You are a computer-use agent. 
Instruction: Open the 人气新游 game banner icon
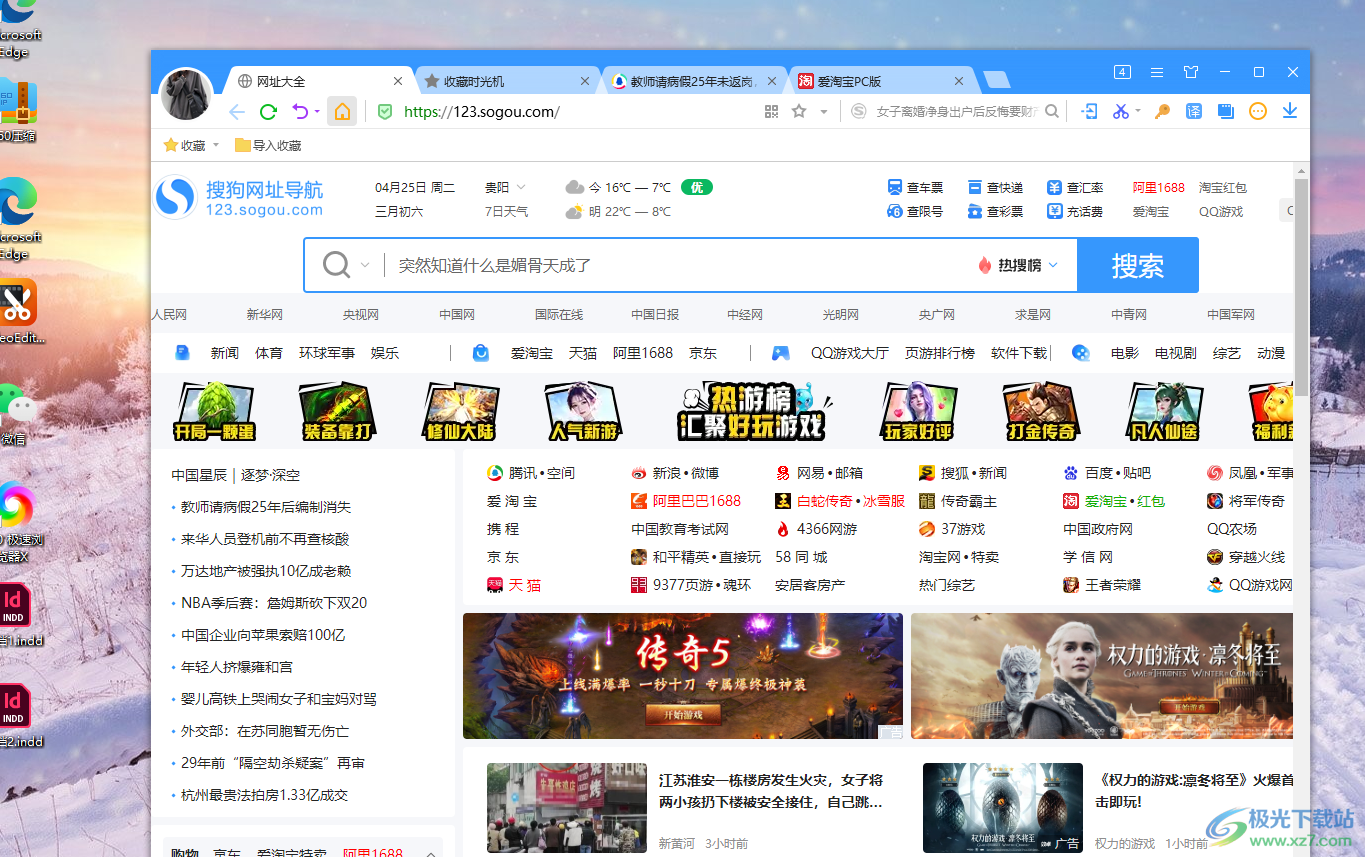click(586, 412)
